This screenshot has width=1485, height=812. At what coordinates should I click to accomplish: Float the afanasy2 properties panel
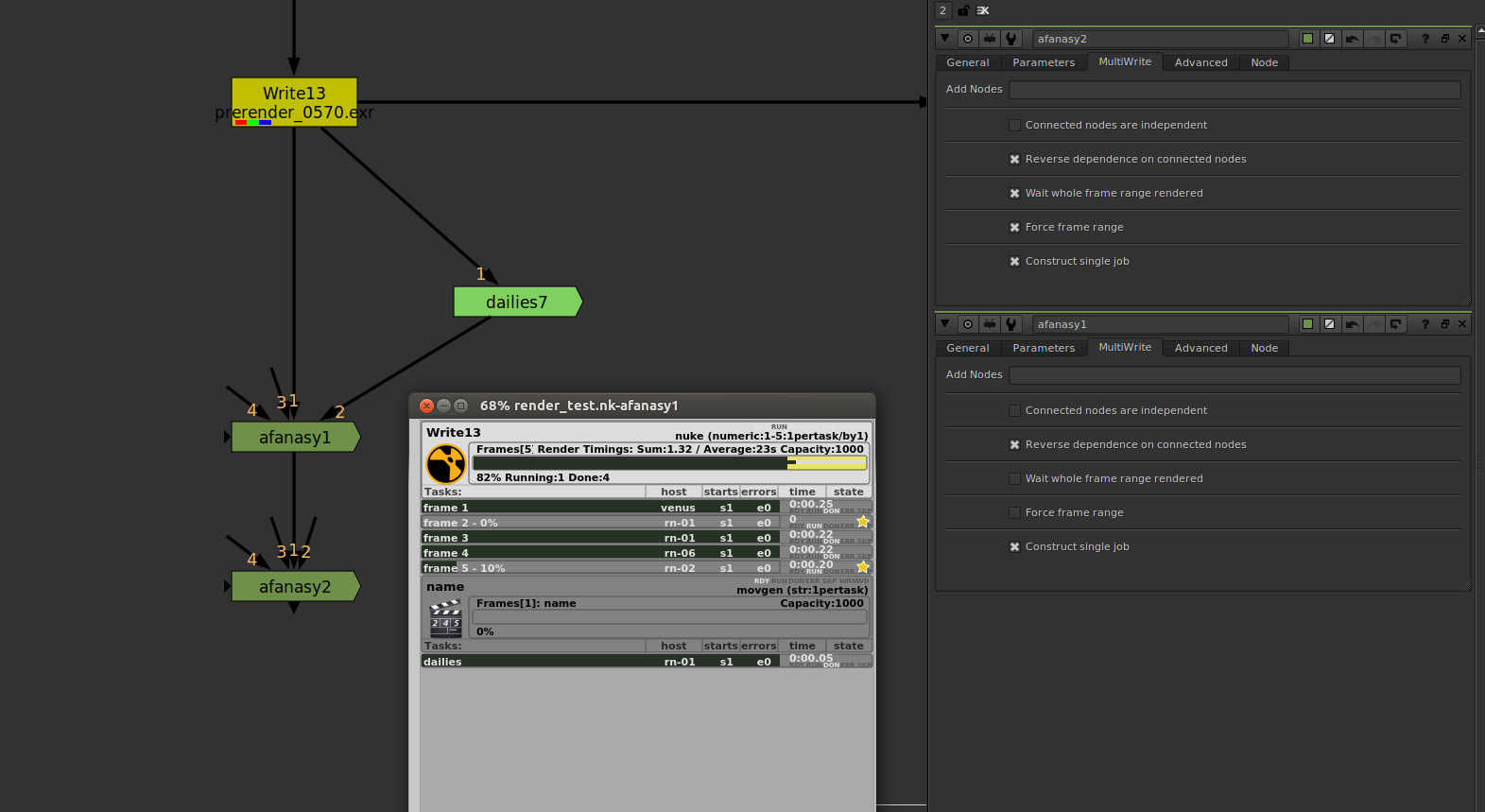coord(1444,39)
